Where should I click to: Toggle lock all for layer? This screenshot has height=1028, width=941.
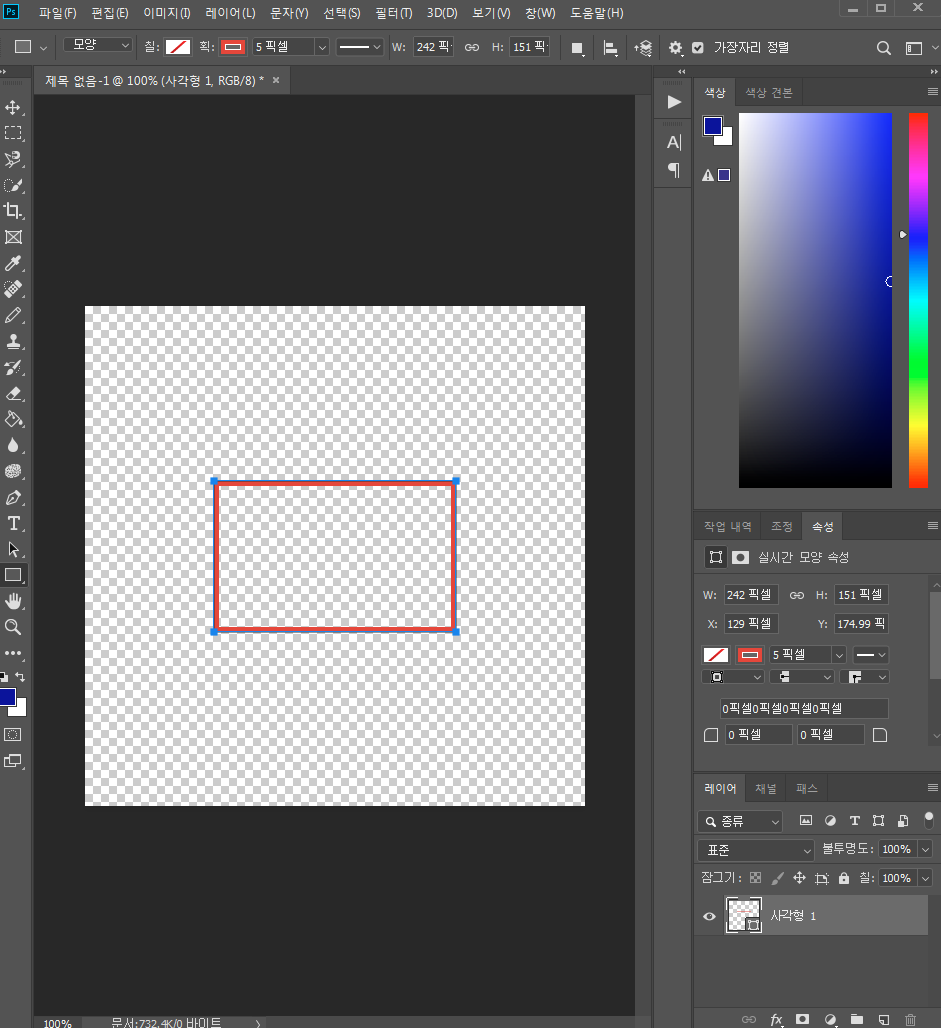[x=844, y=878]
